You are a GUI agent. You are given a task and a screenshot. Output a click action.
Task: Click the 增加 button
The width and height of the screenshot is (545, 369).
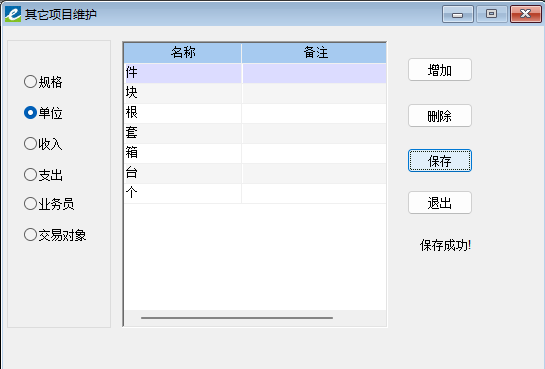click(440, 70)
